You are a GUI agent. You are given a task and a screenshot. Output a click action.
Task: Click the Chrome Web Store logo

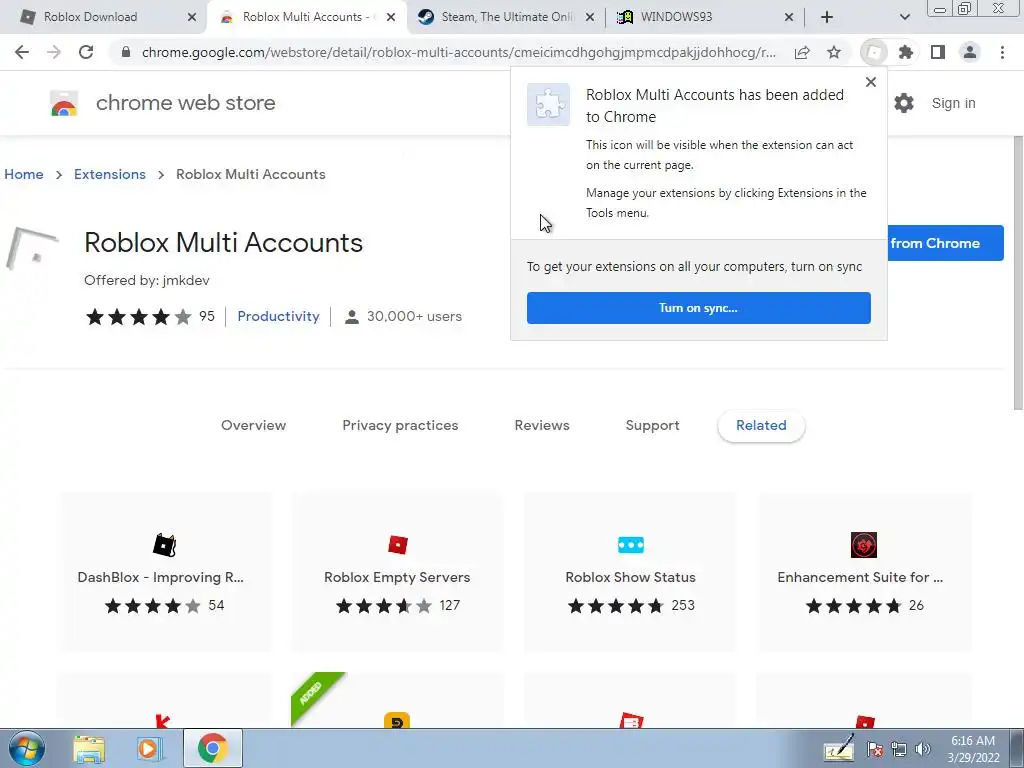click(x=64, y=103)
